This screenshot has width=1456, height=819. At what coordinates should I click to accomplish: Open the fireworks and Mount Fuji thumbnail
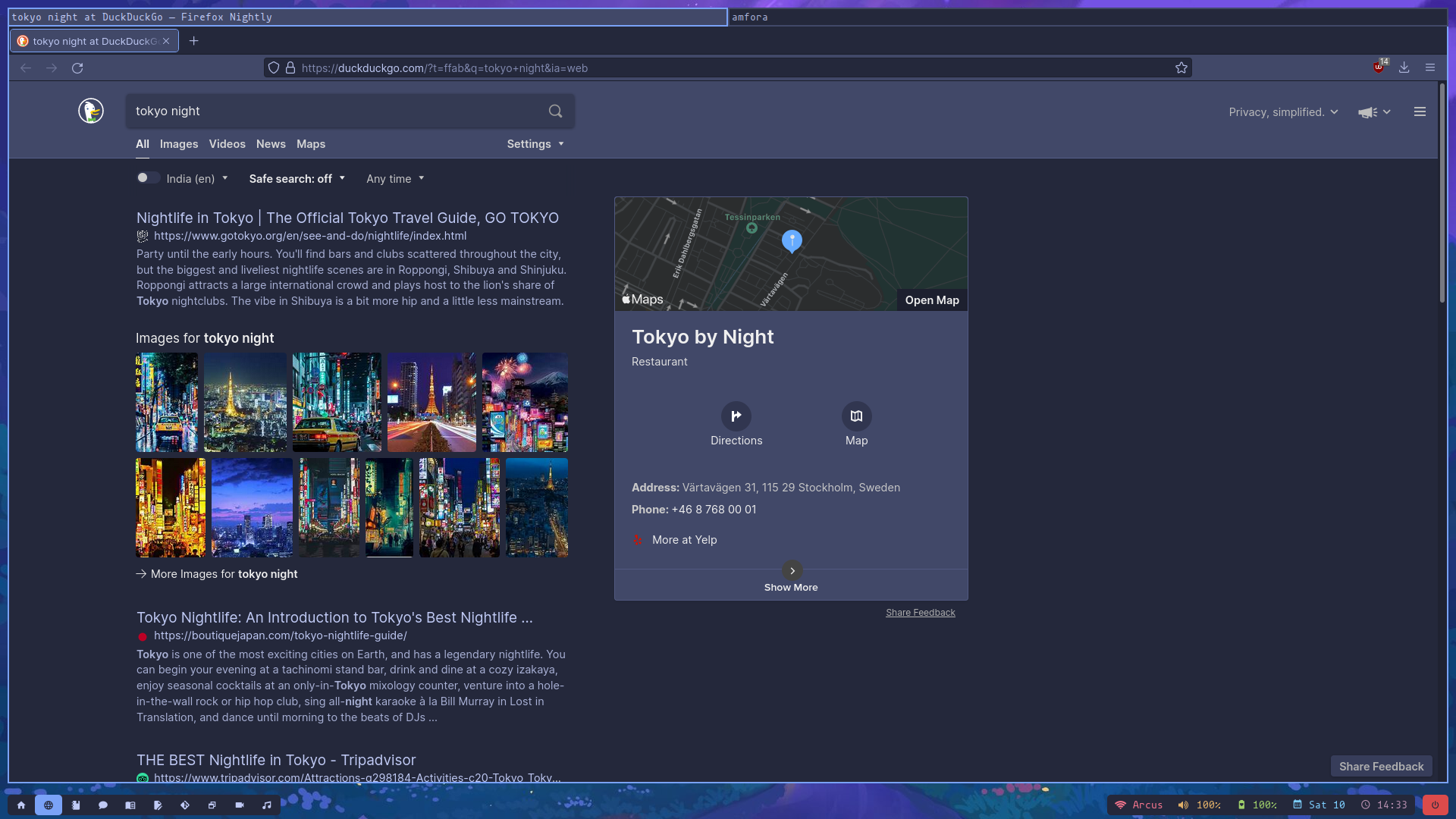pyautogui.click(x=525, y=403)
